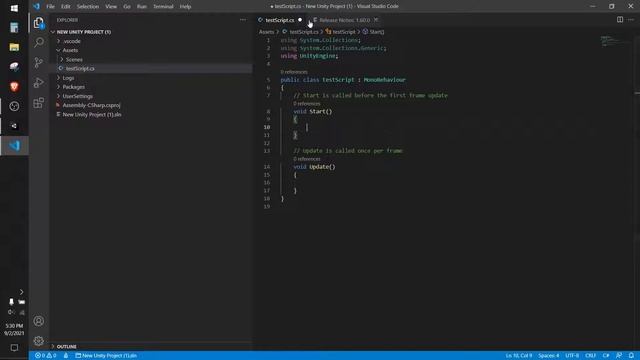Open the File menu
Viewport: 640px width, 360px height.
pyautogui.click(x=51, y=7)
